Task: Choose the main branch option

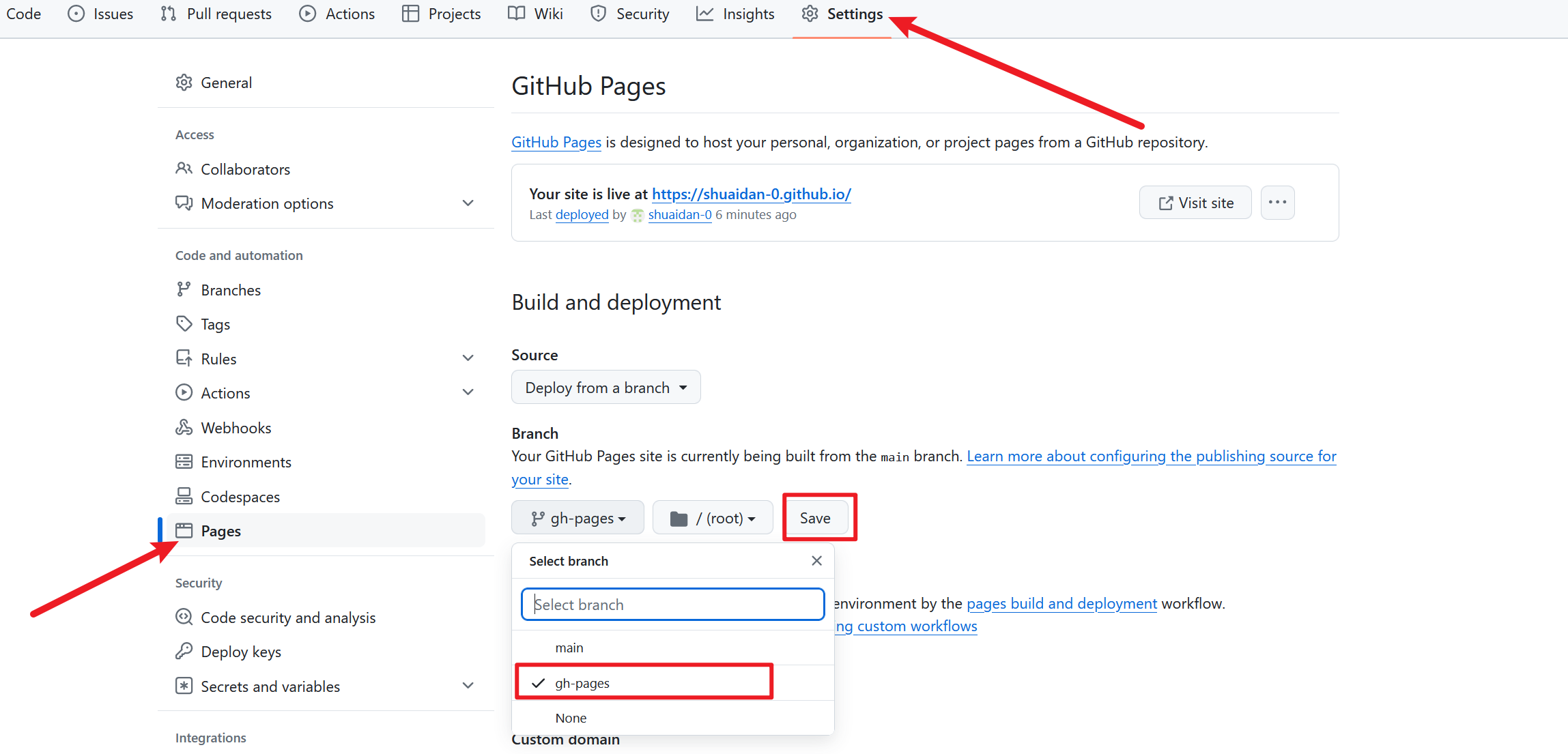Action: [672, 648]
